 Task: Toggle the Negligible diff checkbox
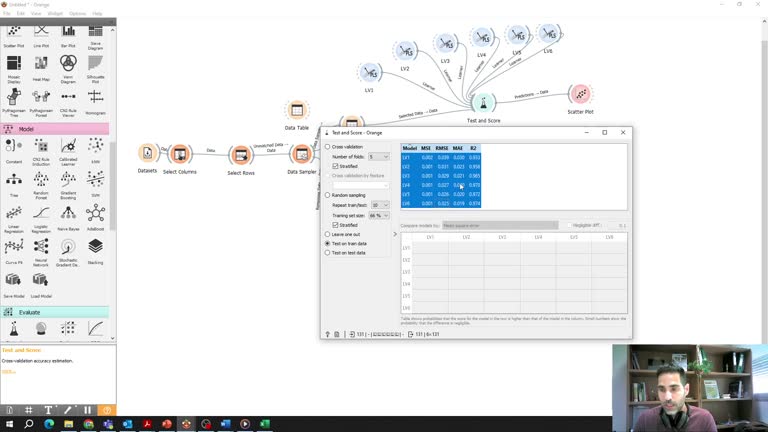click(570, 226)
